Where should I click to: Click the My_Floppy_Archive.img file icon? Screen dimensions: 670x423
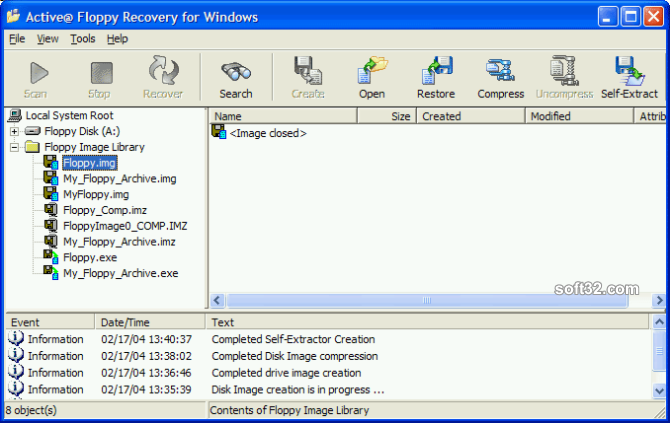(x=51, y=178)
